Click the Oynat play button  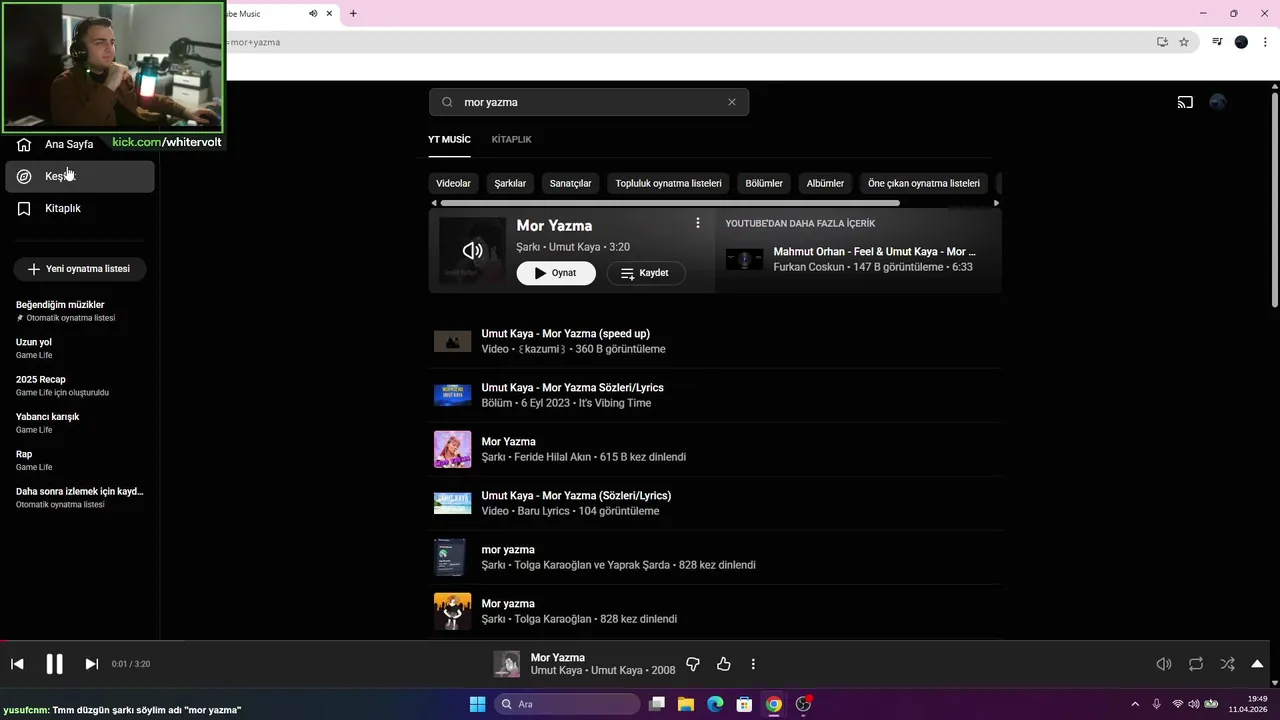[556, 273]
